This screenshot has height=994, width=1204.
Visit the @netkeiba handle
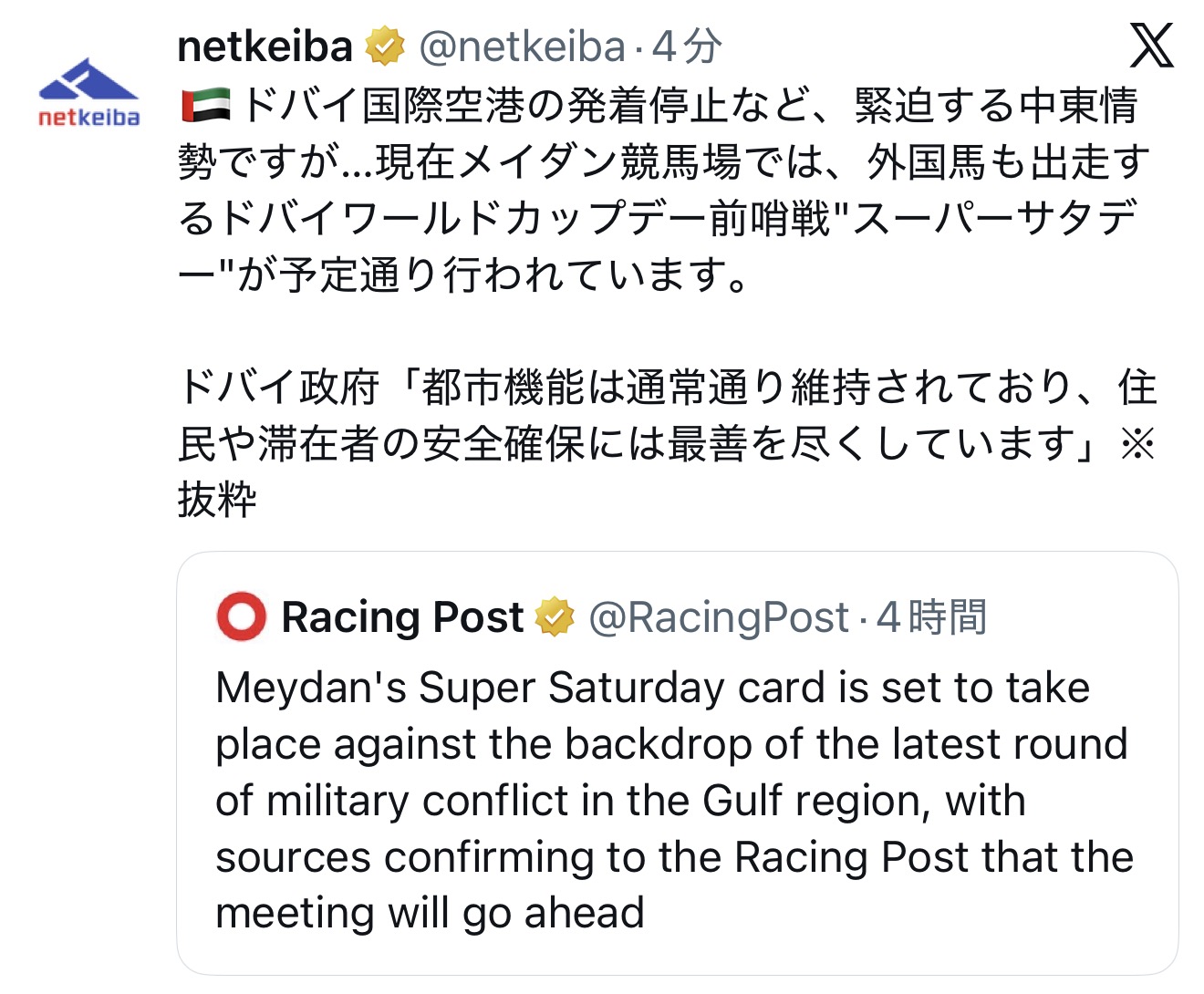click(522, 47)
